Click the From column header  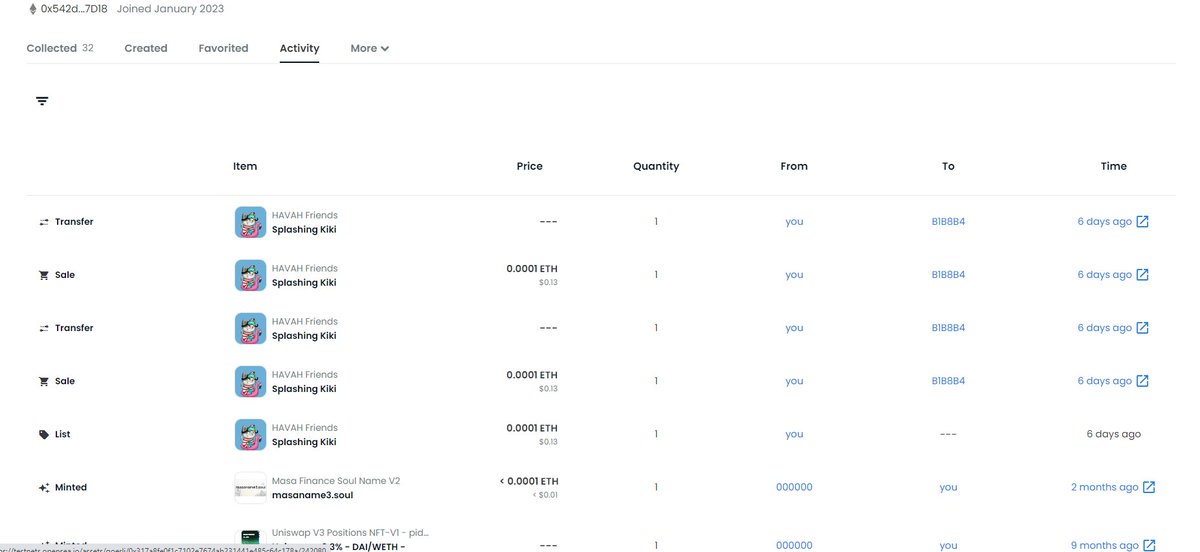(x=794, y=166)
